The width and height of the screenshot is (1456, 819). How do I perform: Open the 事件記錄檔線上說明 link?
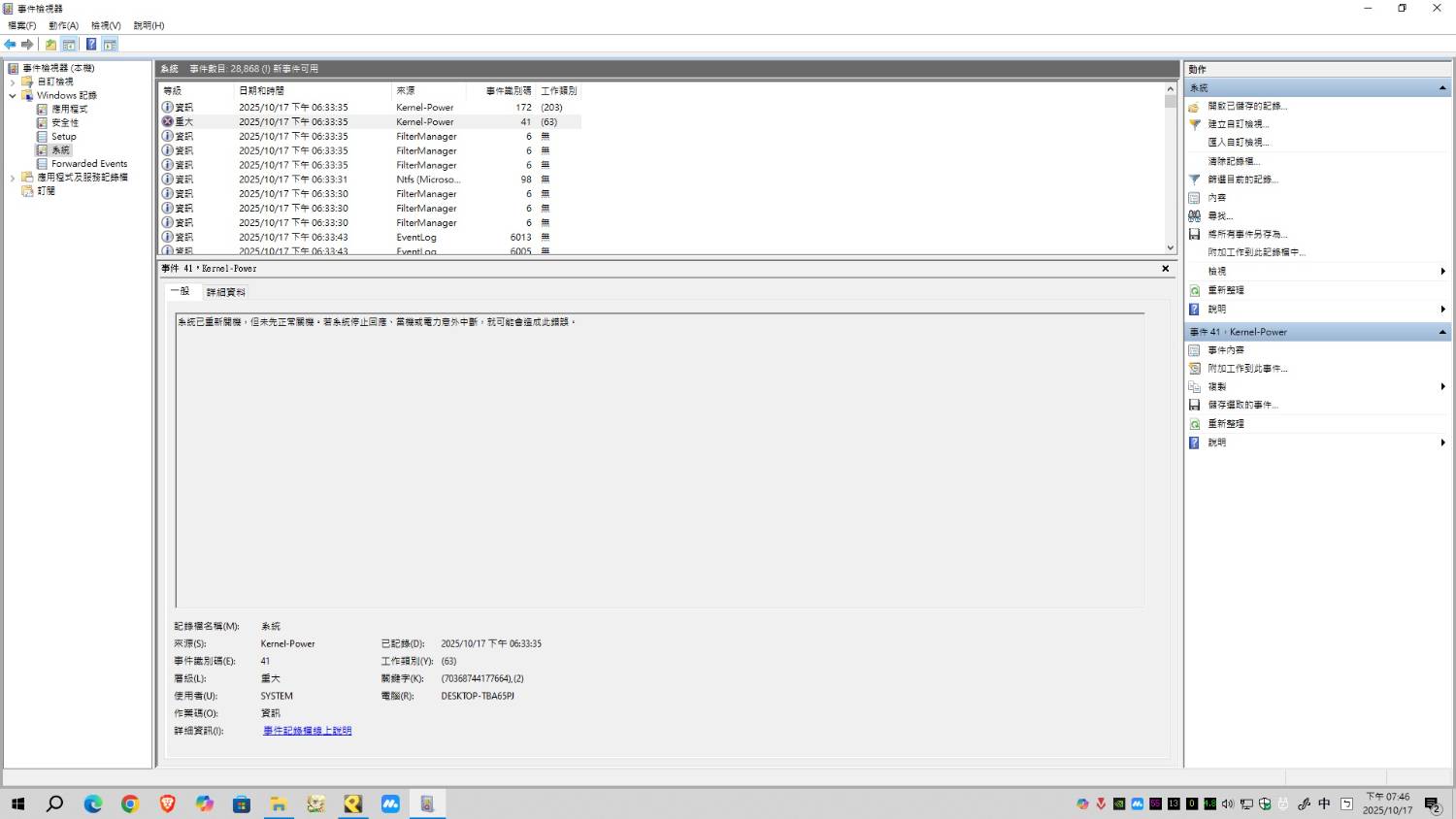307,731
